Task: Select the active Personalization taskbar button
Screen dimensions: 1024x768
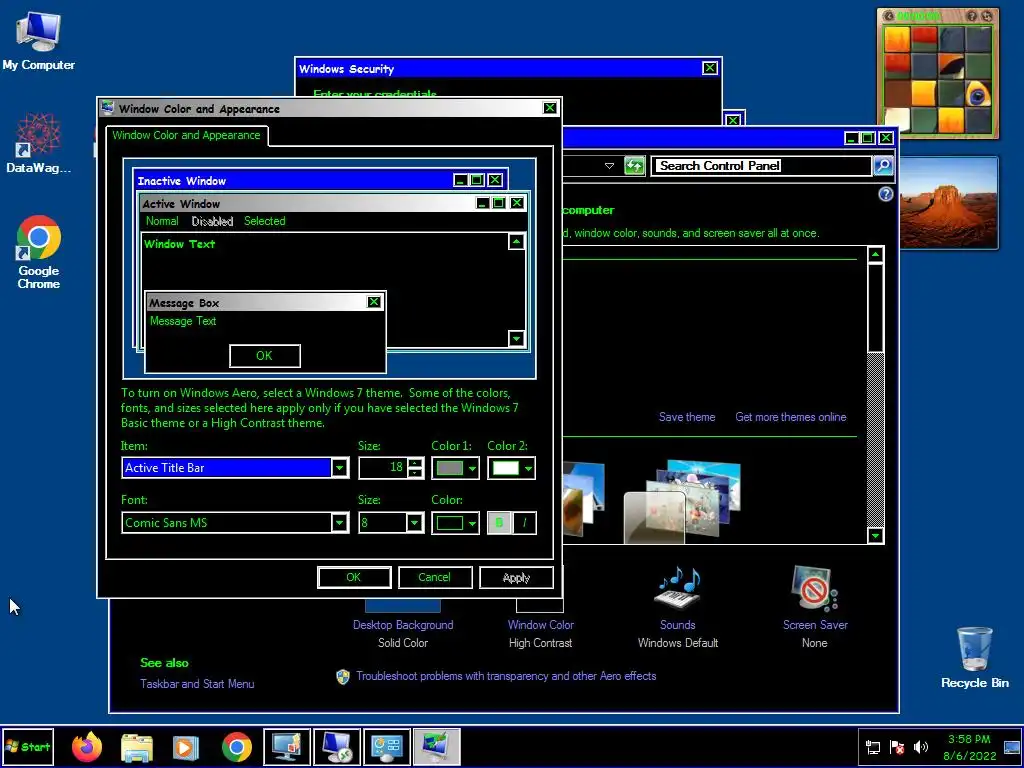Action: (437, 747)
